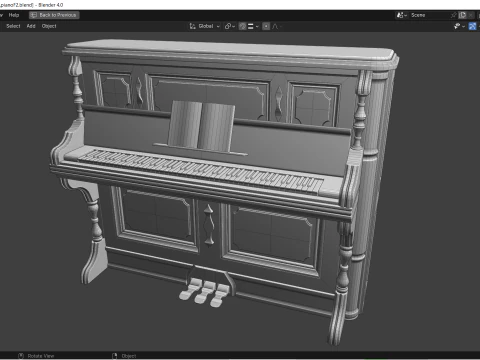The height and width of the screenshot is (360, 480).
Task: Open the proportional editing falloff curve icon
Action: 276,26
